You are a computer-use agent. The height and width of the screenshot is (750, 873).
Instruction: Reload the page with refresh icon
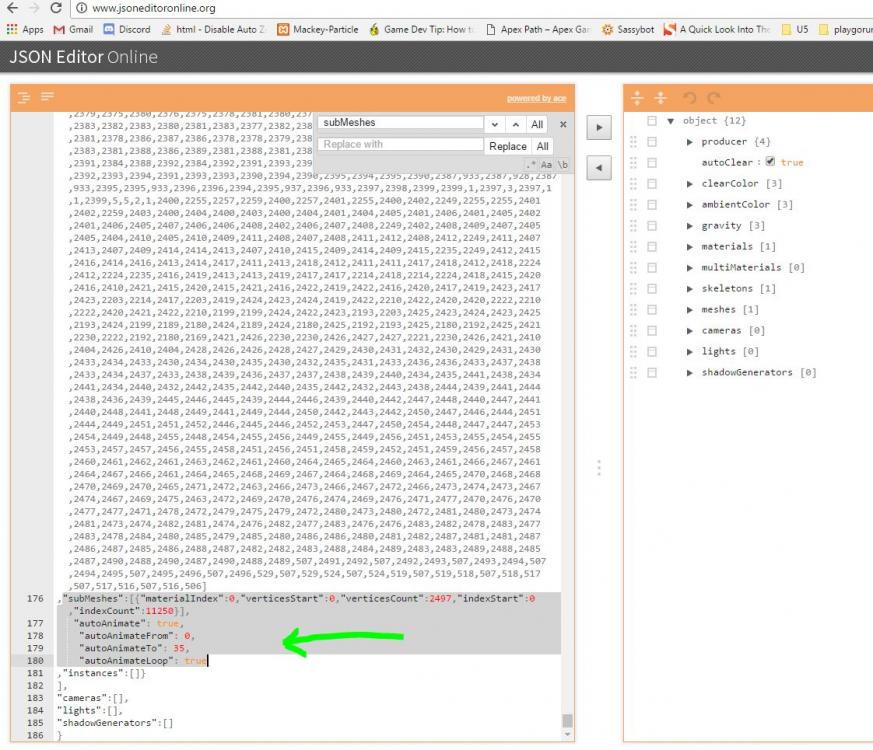[x=56, y=8]
